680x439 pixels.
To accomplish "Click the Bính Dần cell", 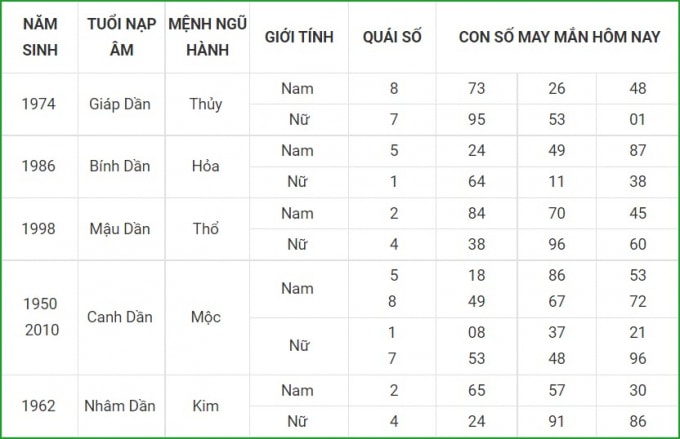I will (120, 166).
